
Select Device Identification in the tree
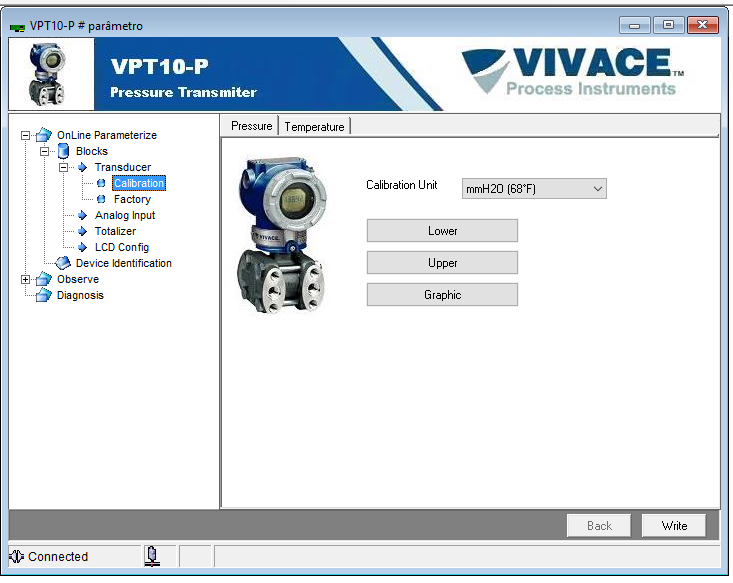[x=123, y=263]
